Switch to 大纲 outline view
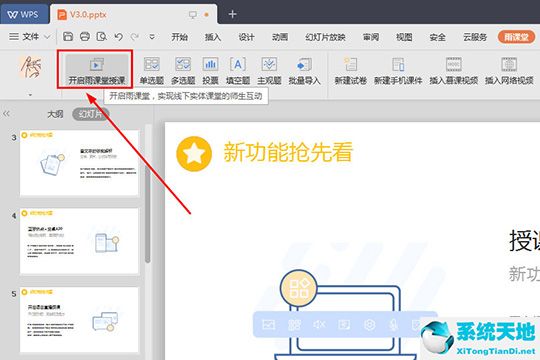The image size is (540, 360). [55, 114]
